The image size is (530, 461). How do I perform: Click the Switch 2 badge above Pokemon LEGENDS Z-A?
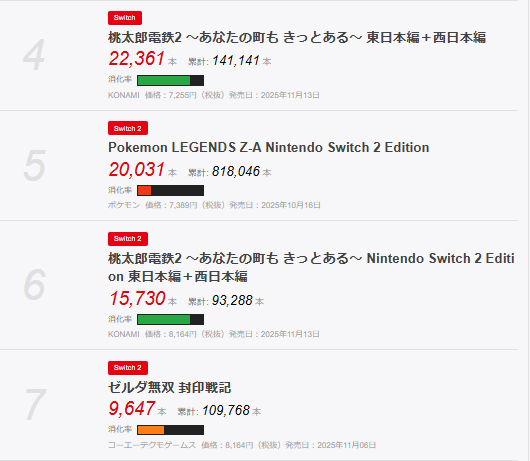(128, 128)
